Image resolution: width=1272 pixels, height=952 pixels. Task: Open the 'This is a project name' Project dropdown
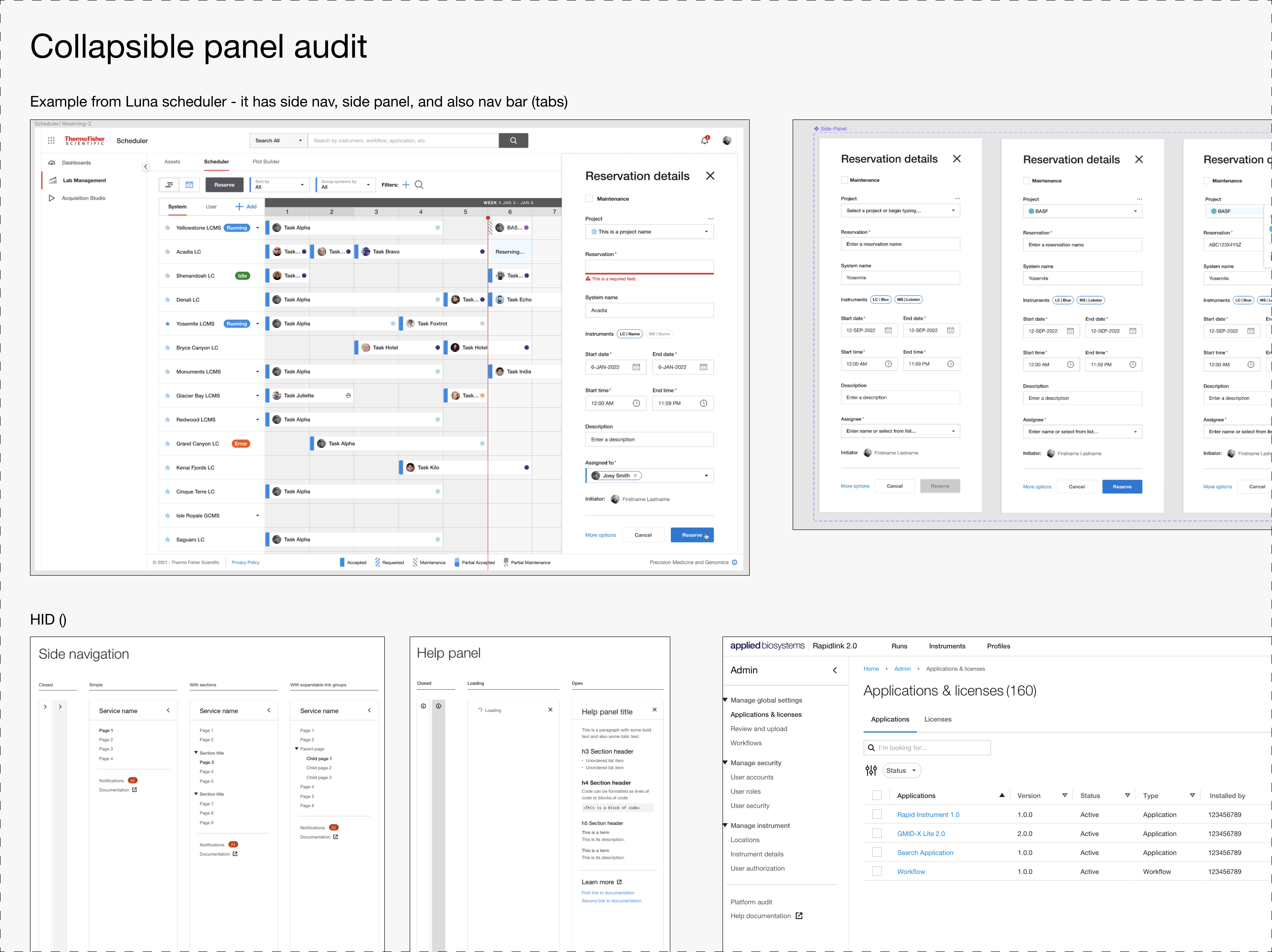(649, 232)
